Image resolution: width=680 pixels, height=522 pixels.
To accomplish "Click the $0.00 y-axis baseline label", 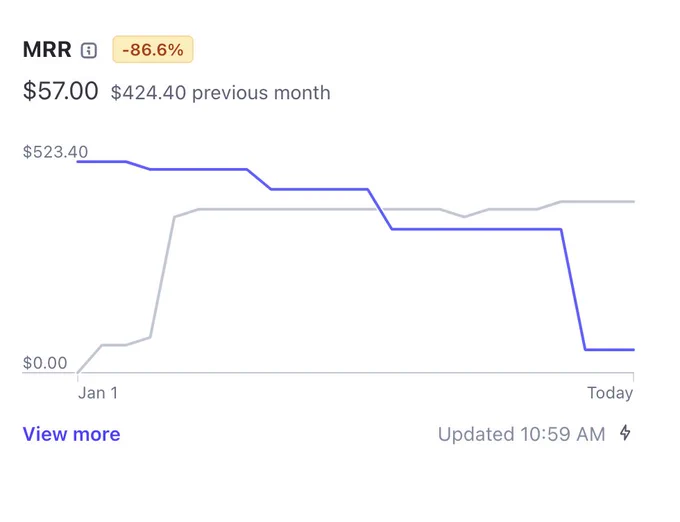I will click(x=45, y=363).
